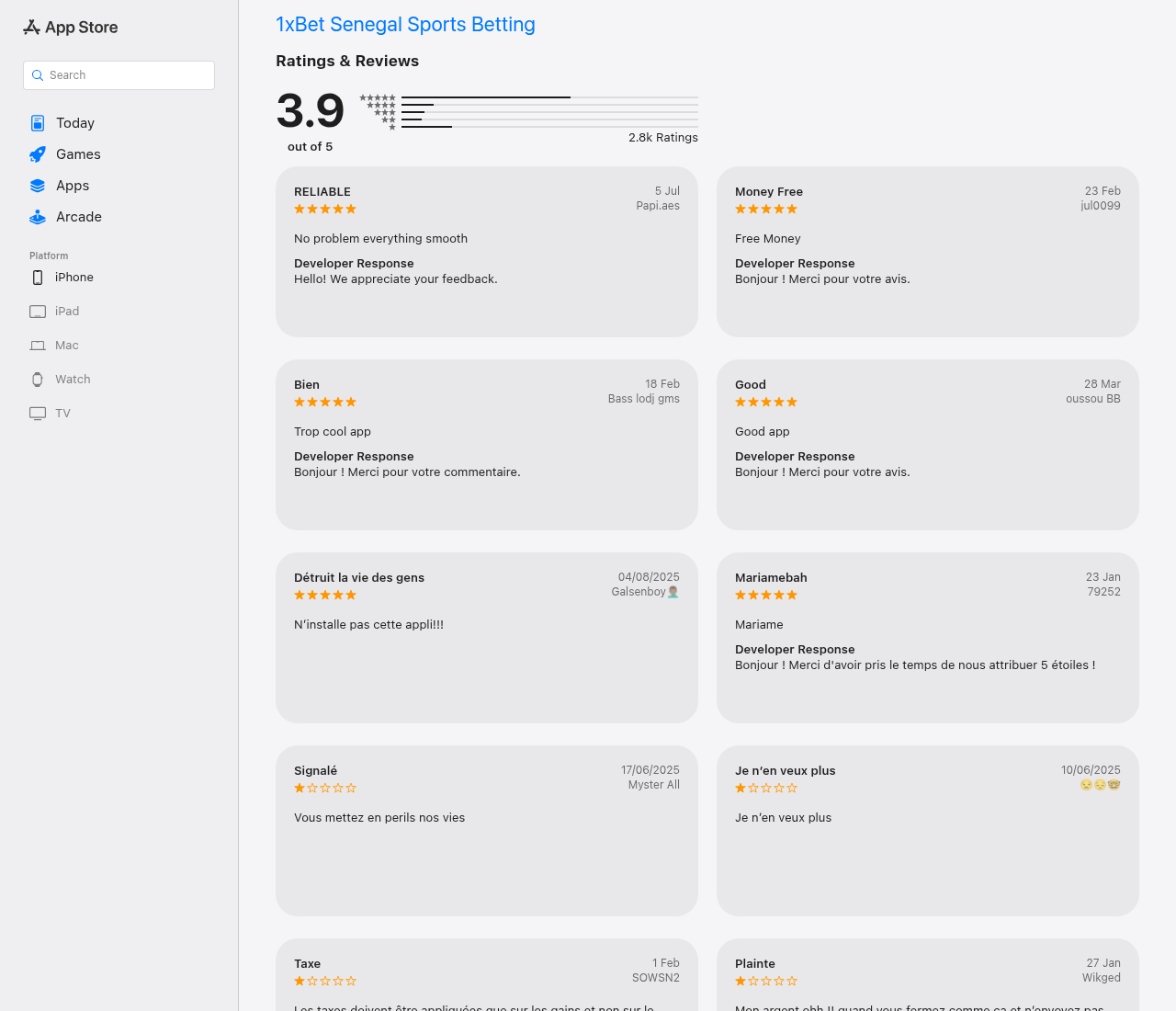Go to Today in sidebar

75,123
